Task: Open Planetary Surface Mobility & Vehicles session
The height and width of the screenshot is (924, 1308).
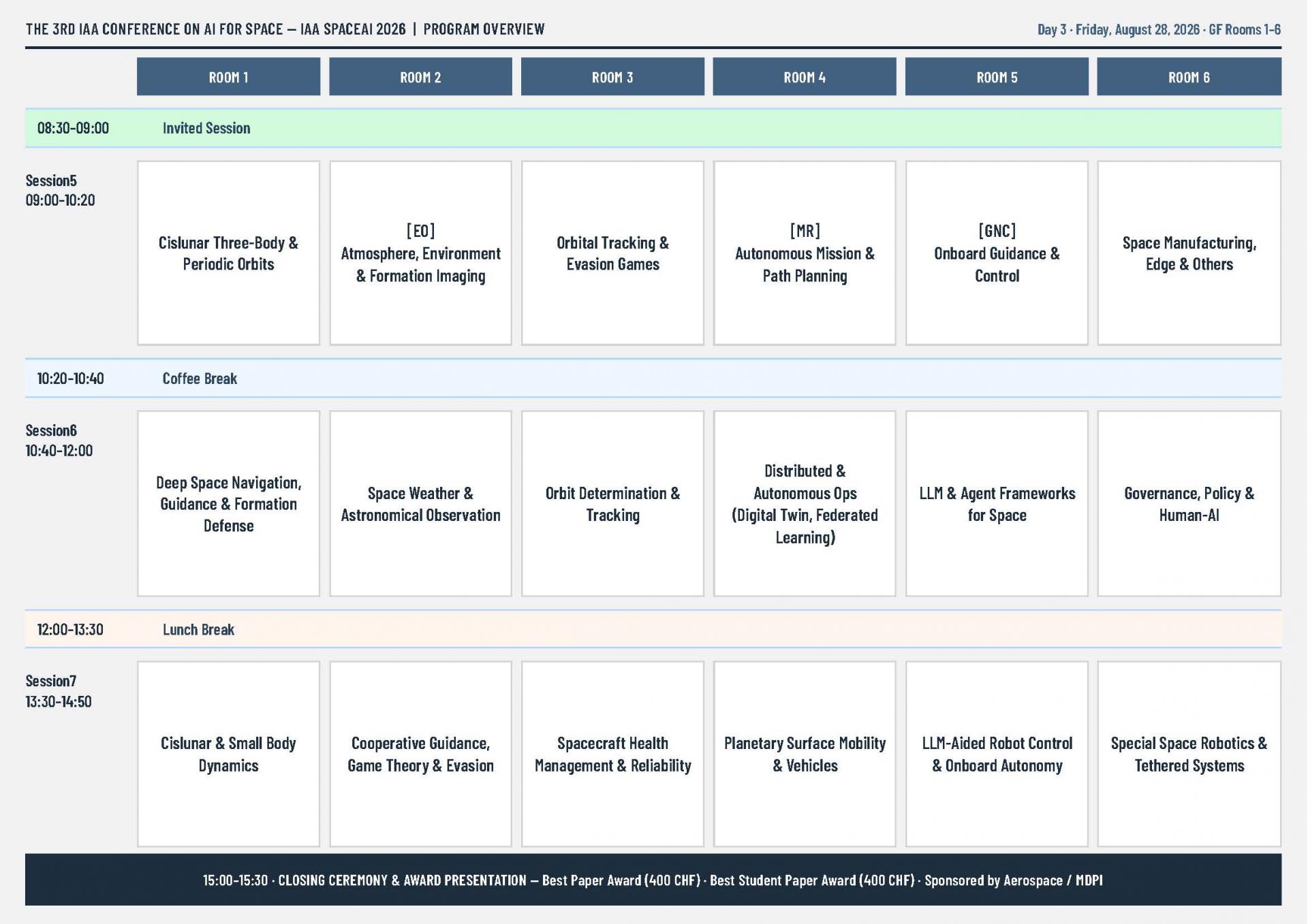Action: click(x=805, y=754)
